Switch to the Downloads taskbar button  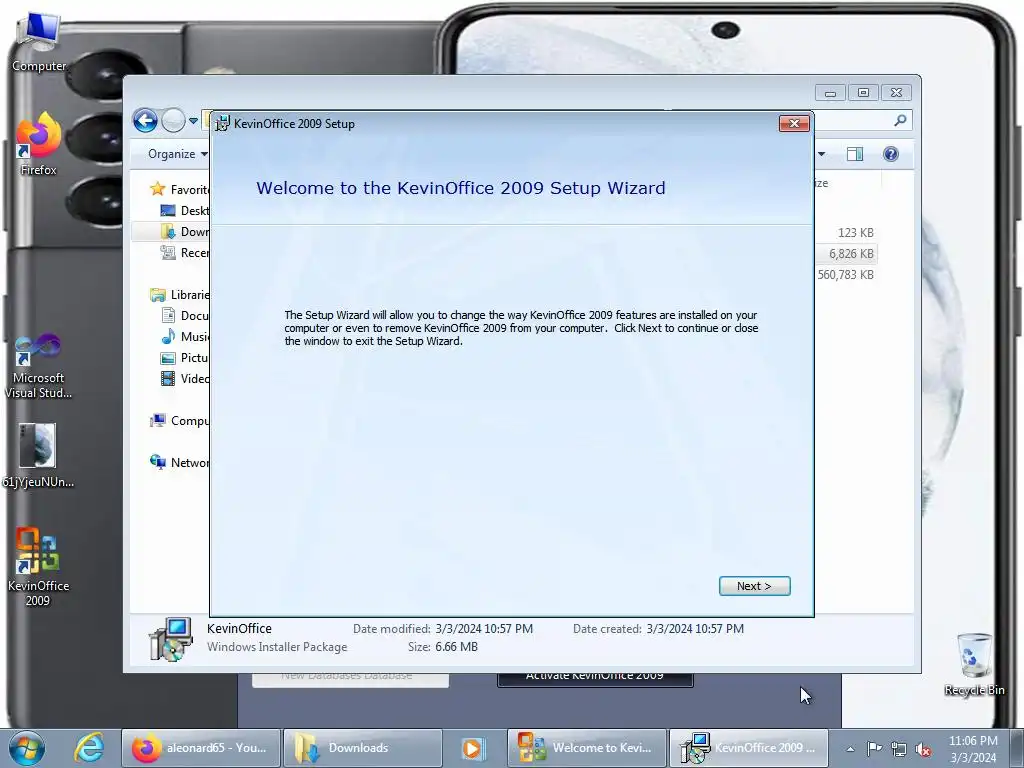[362, 748]
